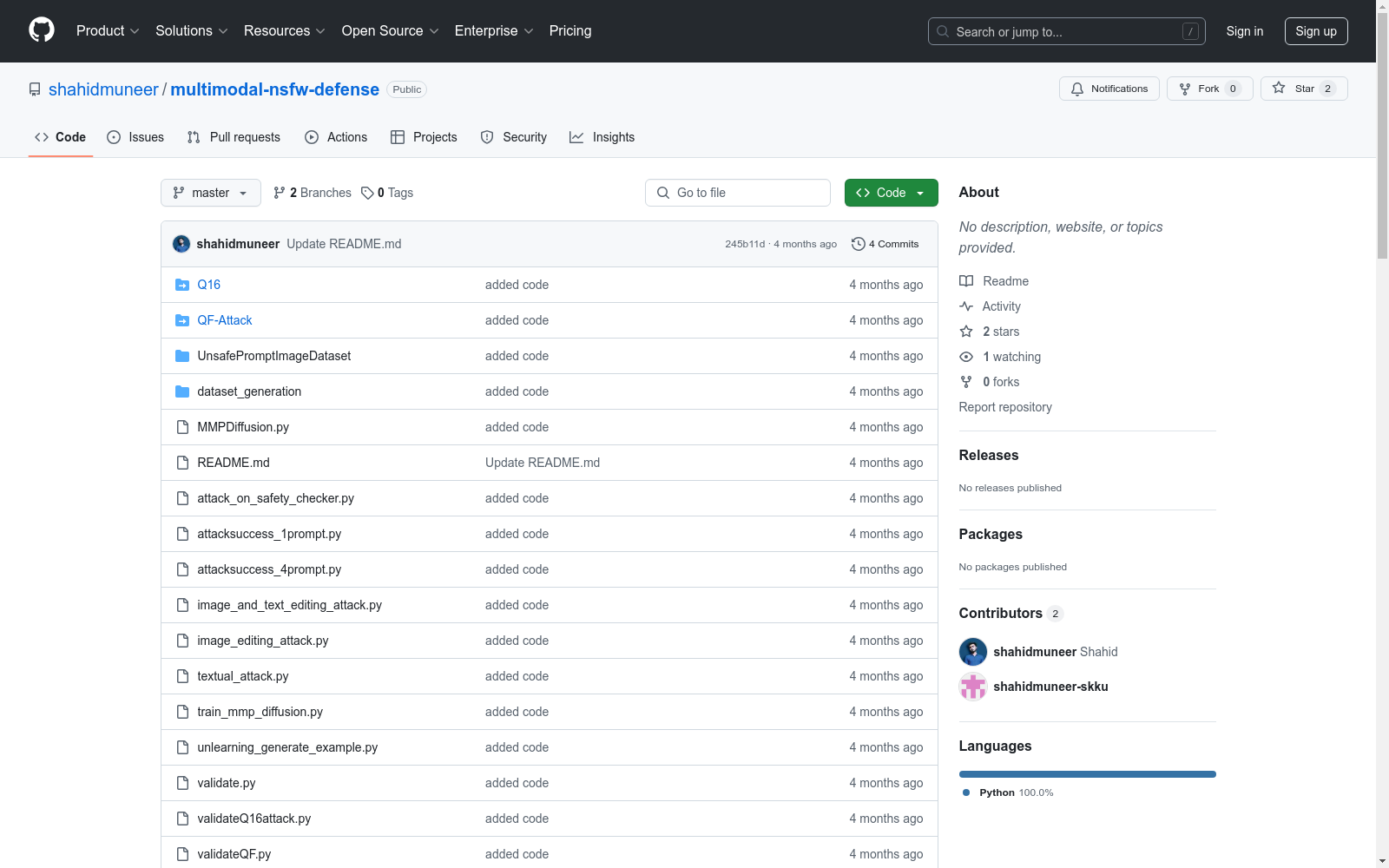1389x868 pixels.
Task: Click the play icon on Actions tab
Action: click(312, 137)
